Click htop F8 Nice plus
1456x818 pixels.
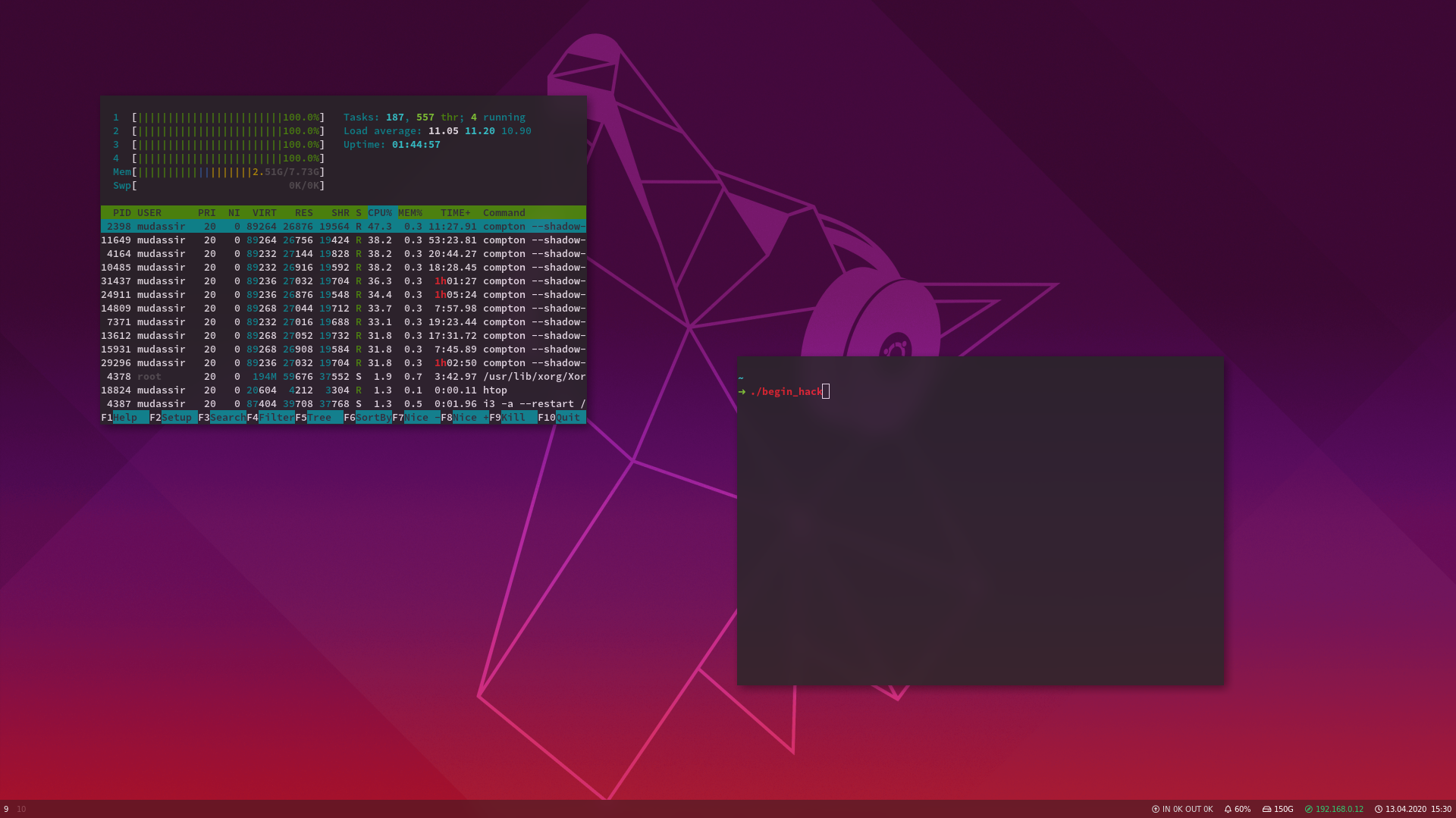[465, 418]
